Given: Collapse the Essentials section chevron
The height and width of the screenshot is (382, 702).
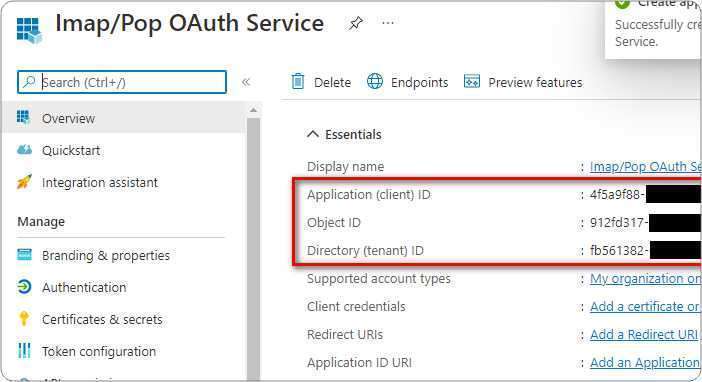Looking at the screenshot, I should point(313,134).
